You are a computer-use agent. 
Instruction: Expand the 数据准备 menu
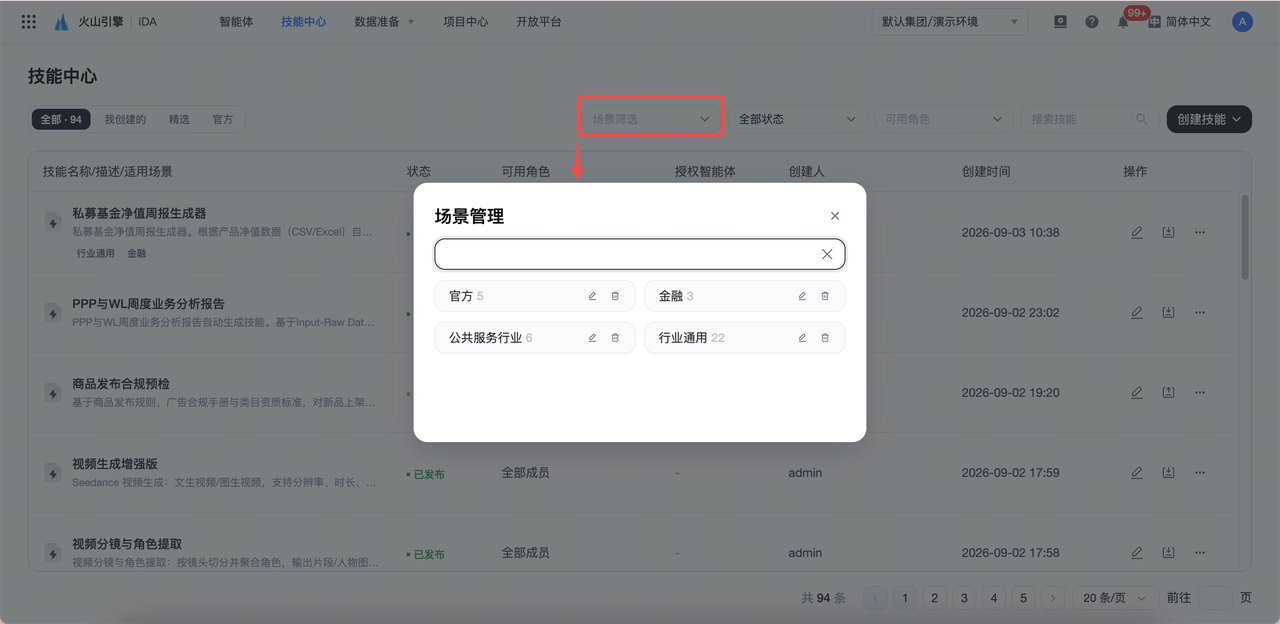pyautogui.click(x=384, y=21)
